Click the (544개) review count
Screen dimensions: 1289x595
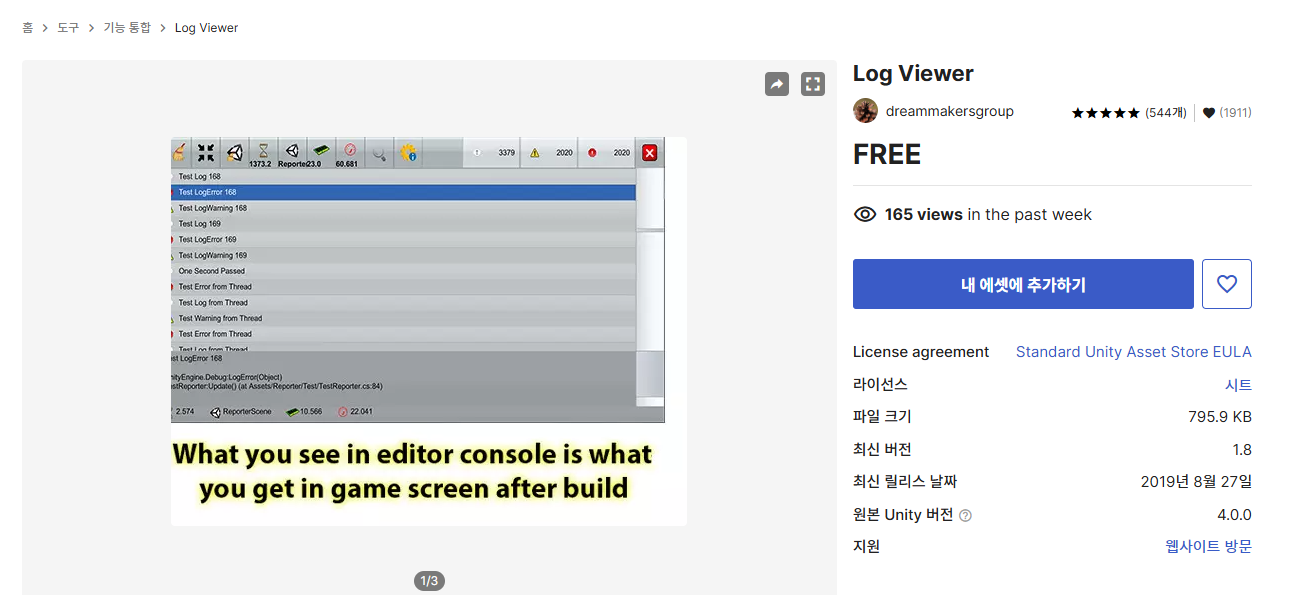click(x=1166, y=113)
